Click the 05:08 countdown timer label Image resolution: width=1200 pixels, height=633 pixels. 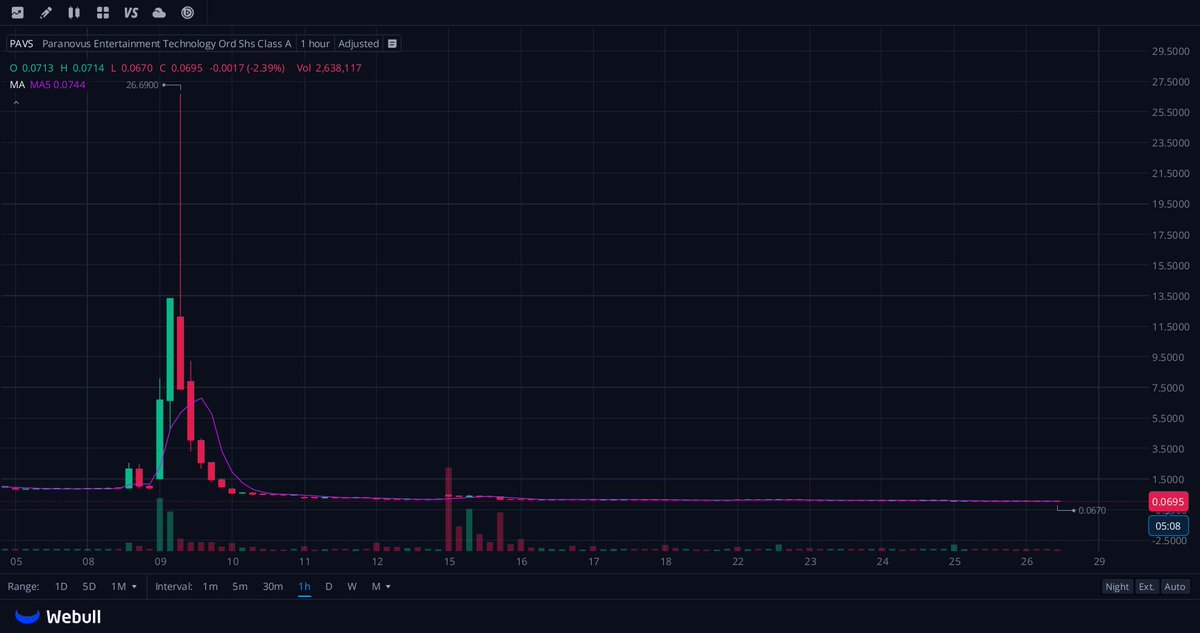(x=1168, y=525)
